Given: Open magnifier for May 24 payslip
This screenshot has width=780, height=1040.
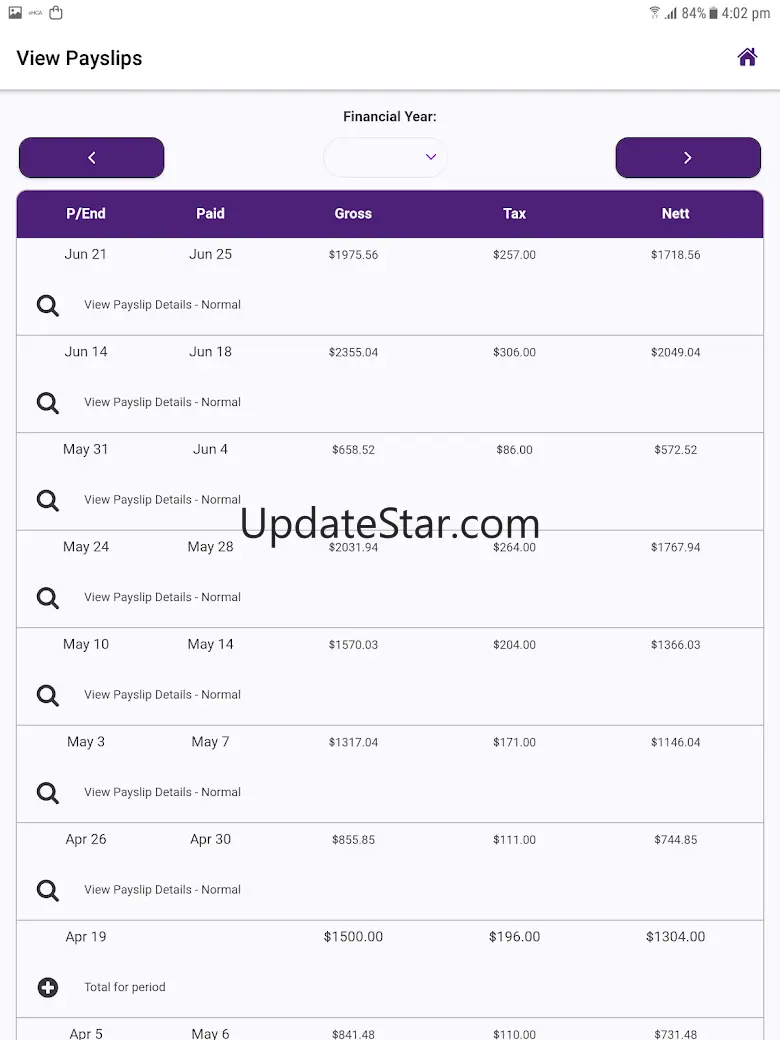Looking at the screenshot, I should pyautogui.click(x=48, y=597).
